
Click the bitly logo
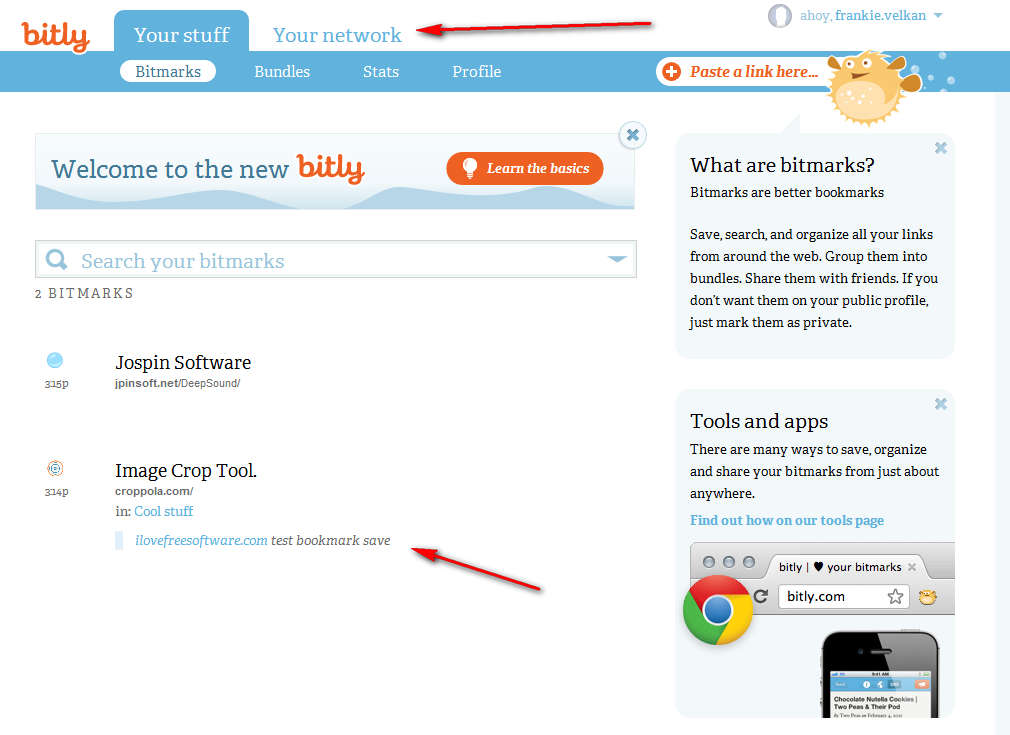coord(55,36)
